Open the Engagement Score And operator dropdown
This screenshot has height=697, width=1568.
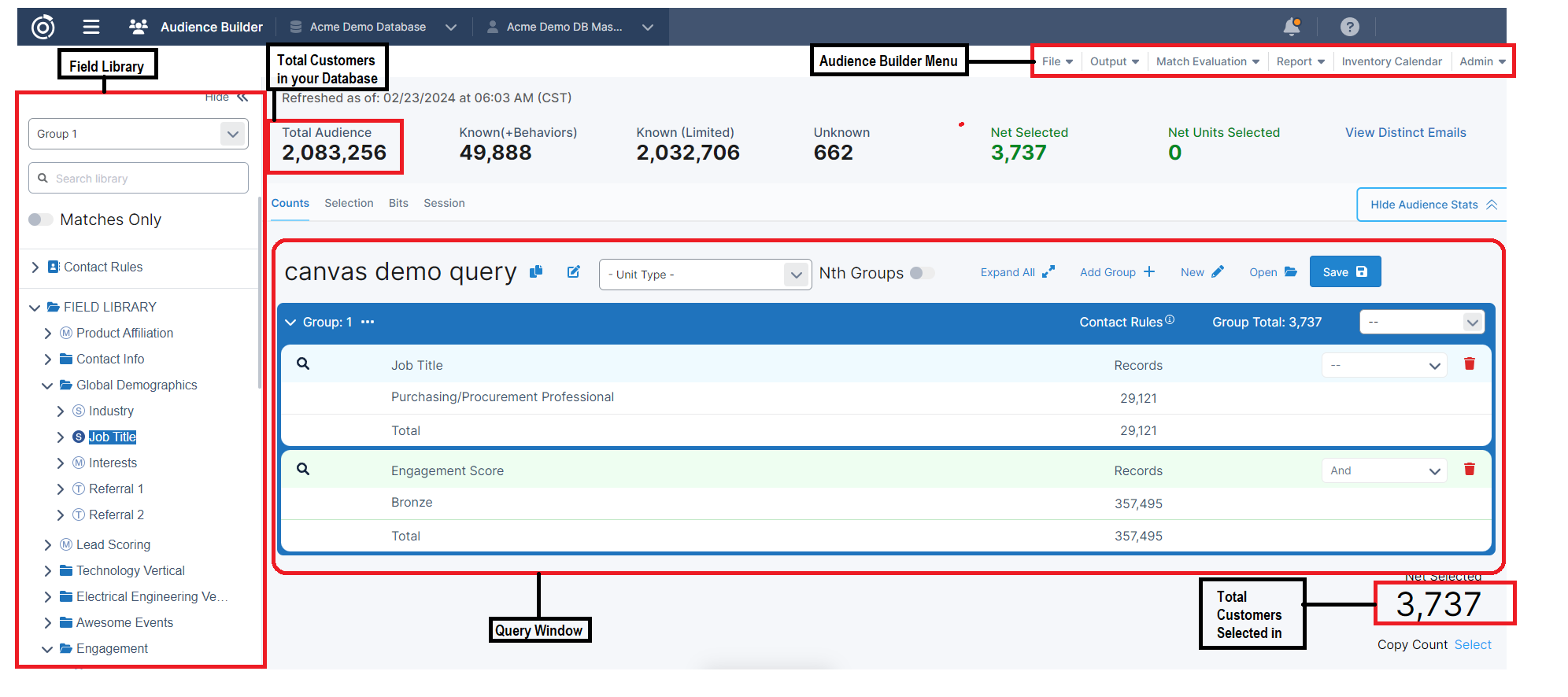coord(1384,470)
